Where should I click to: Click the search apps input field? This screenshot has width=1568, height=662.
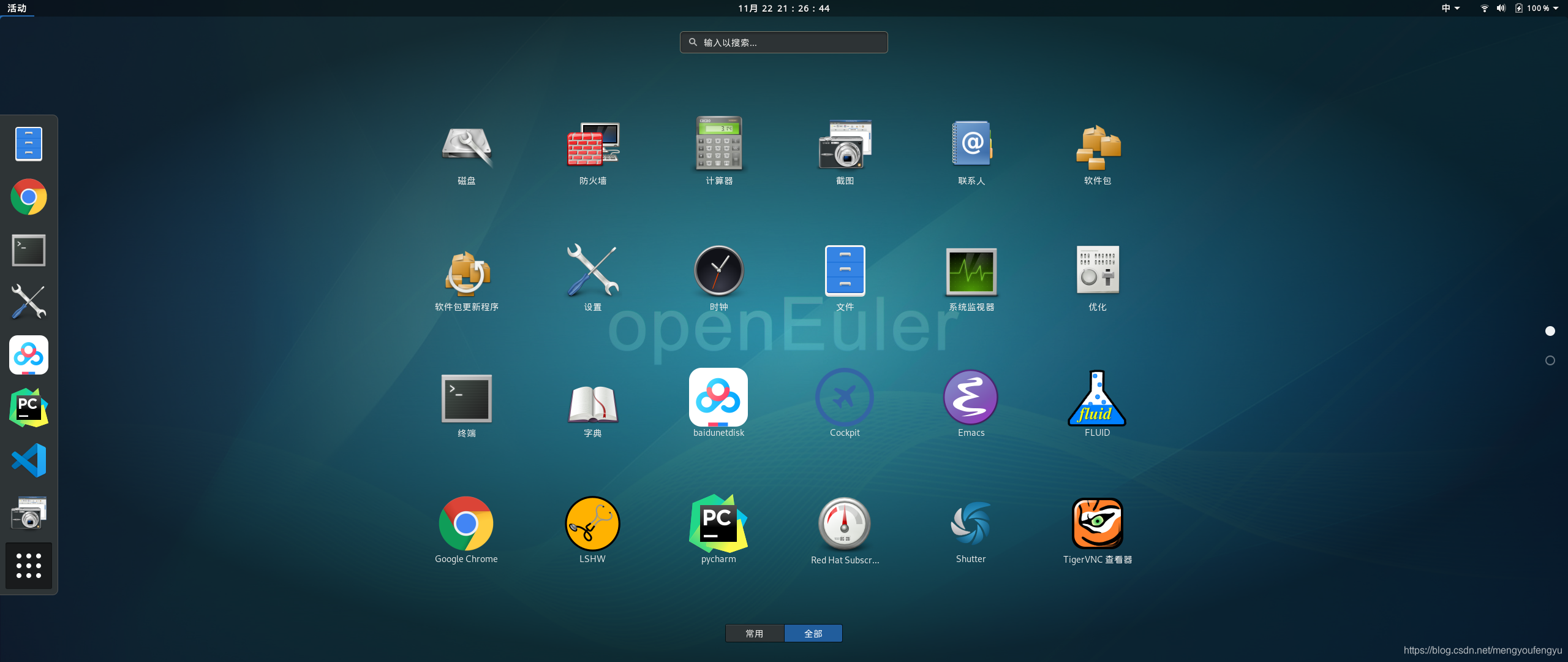pos(783,42)
